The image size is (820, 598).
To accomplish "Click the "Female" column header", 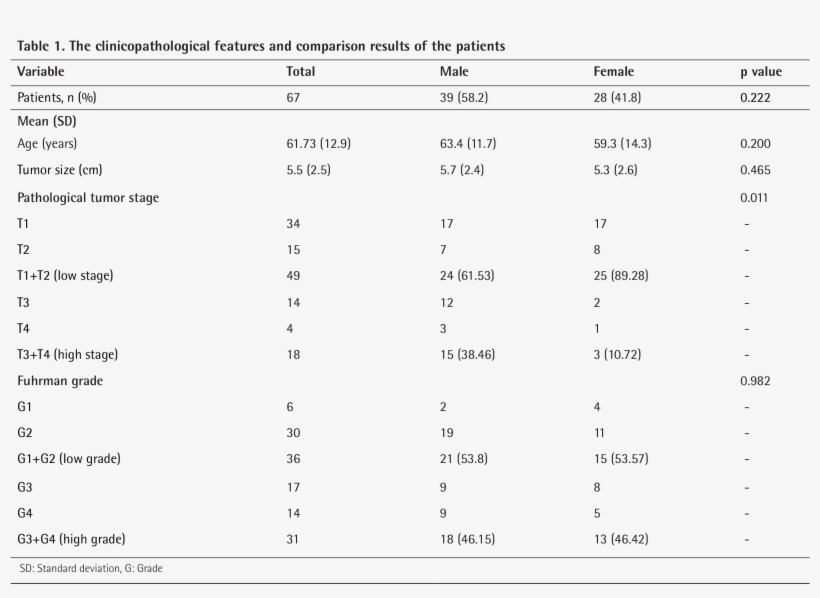I will 613,72.
